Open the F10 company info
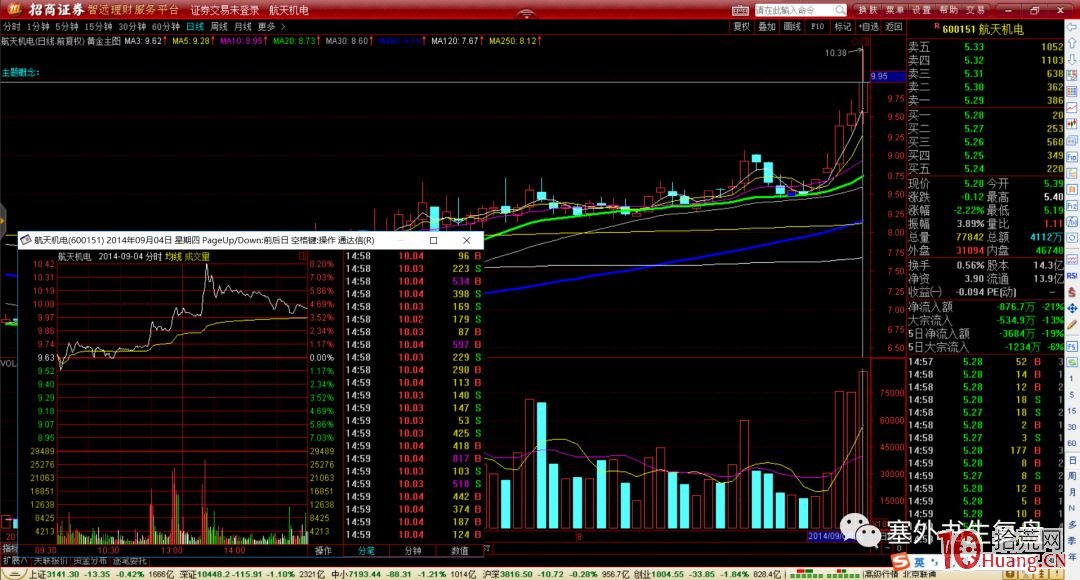Viewport: 1080px width, 580px height. (818, 27)
